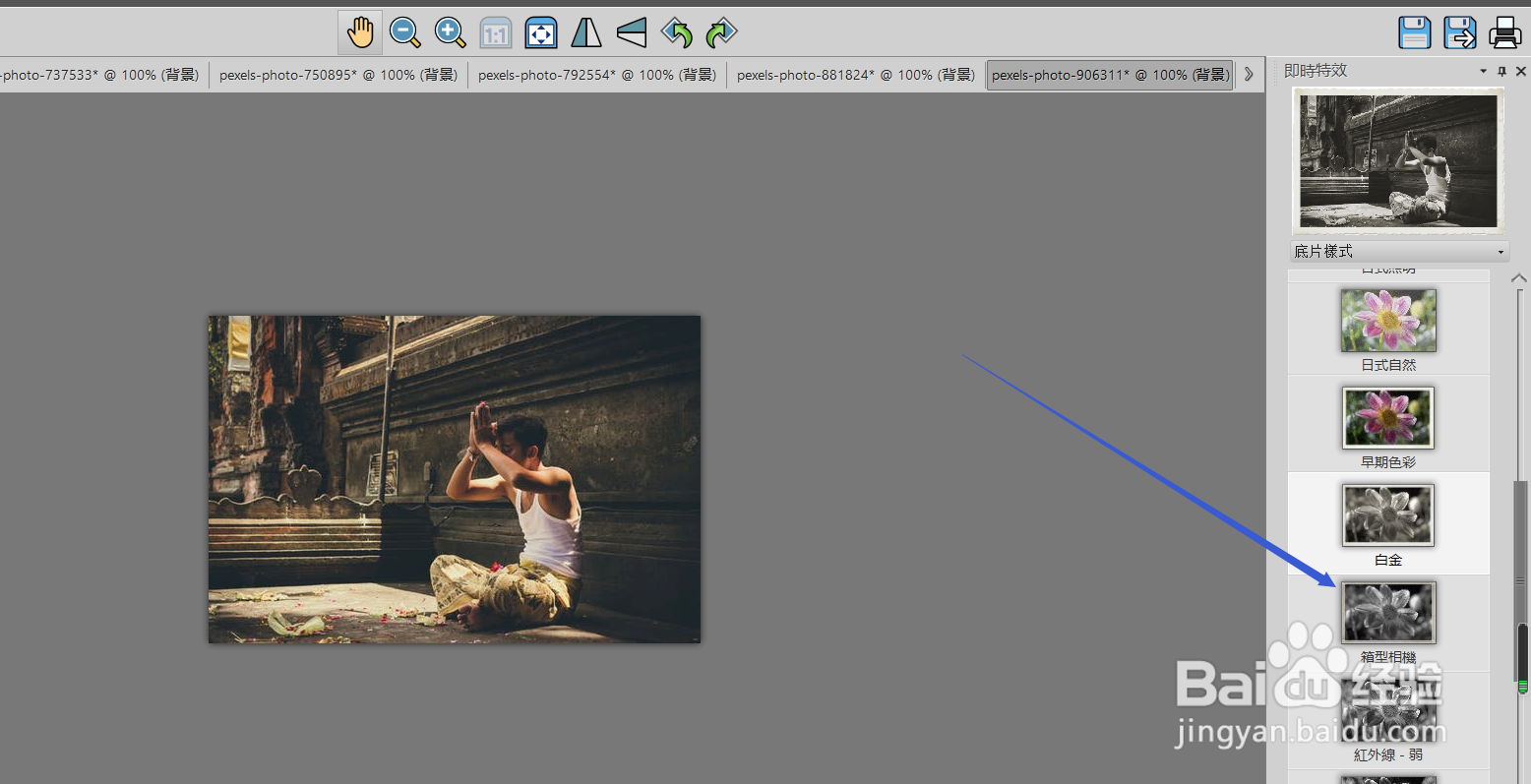Flip image vertically
Screen dimensions: 1531x784
(x=632, y=32)
